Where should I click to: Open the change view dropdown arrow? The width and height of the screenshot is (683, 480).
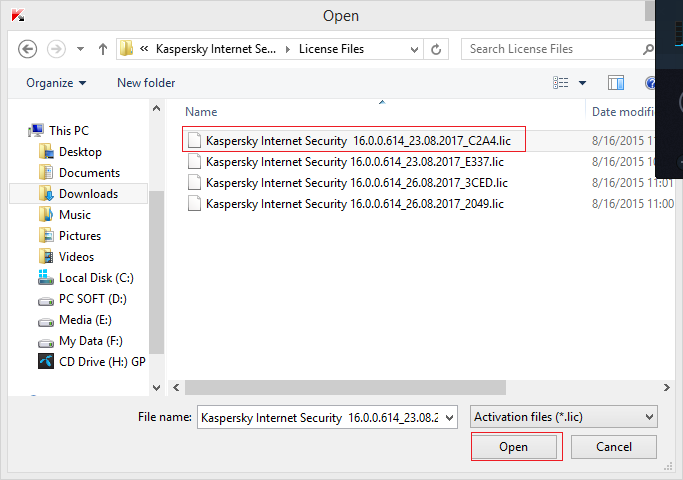click(x=583, y=83)
